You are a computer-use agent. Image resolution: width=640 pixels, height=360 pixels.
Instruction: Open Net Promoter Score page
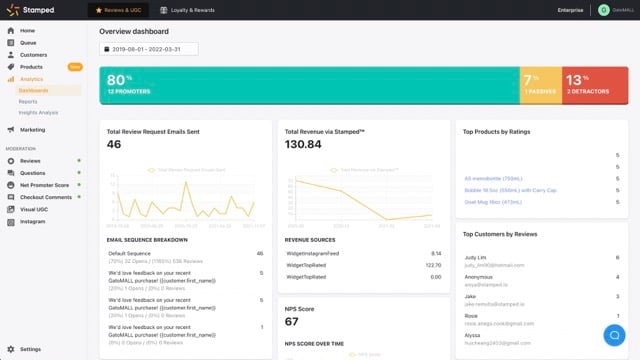click(44, 185)
